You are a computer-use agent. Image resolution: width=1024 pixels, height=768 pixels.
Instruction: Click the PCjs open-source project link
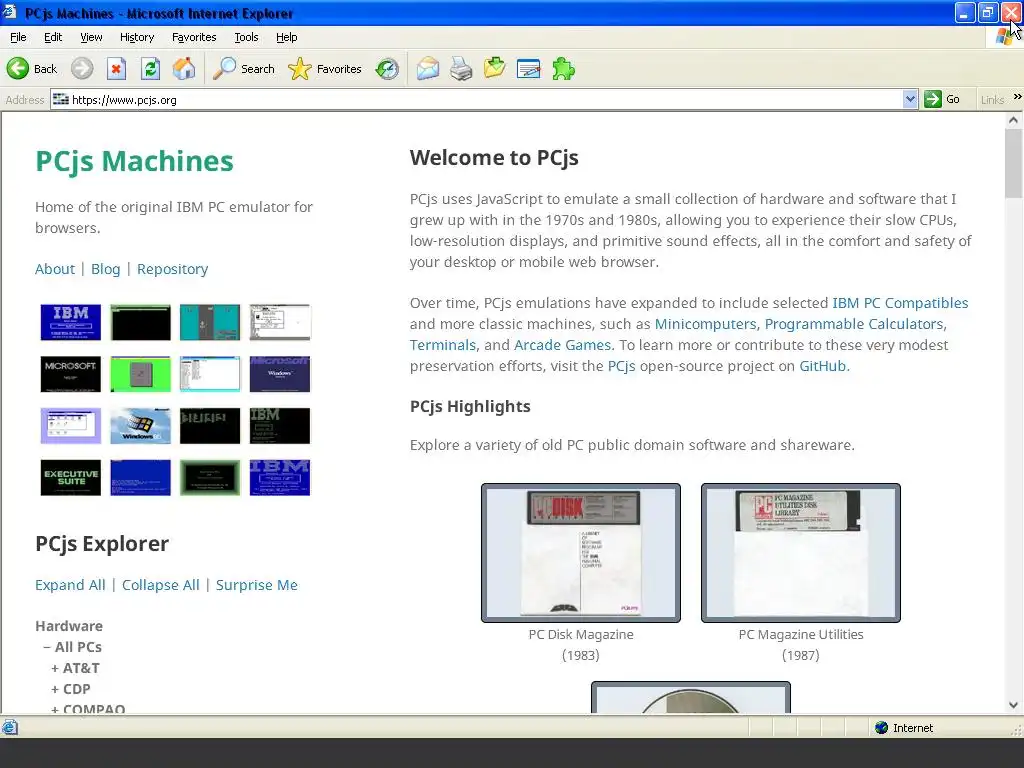click(621, 366)
